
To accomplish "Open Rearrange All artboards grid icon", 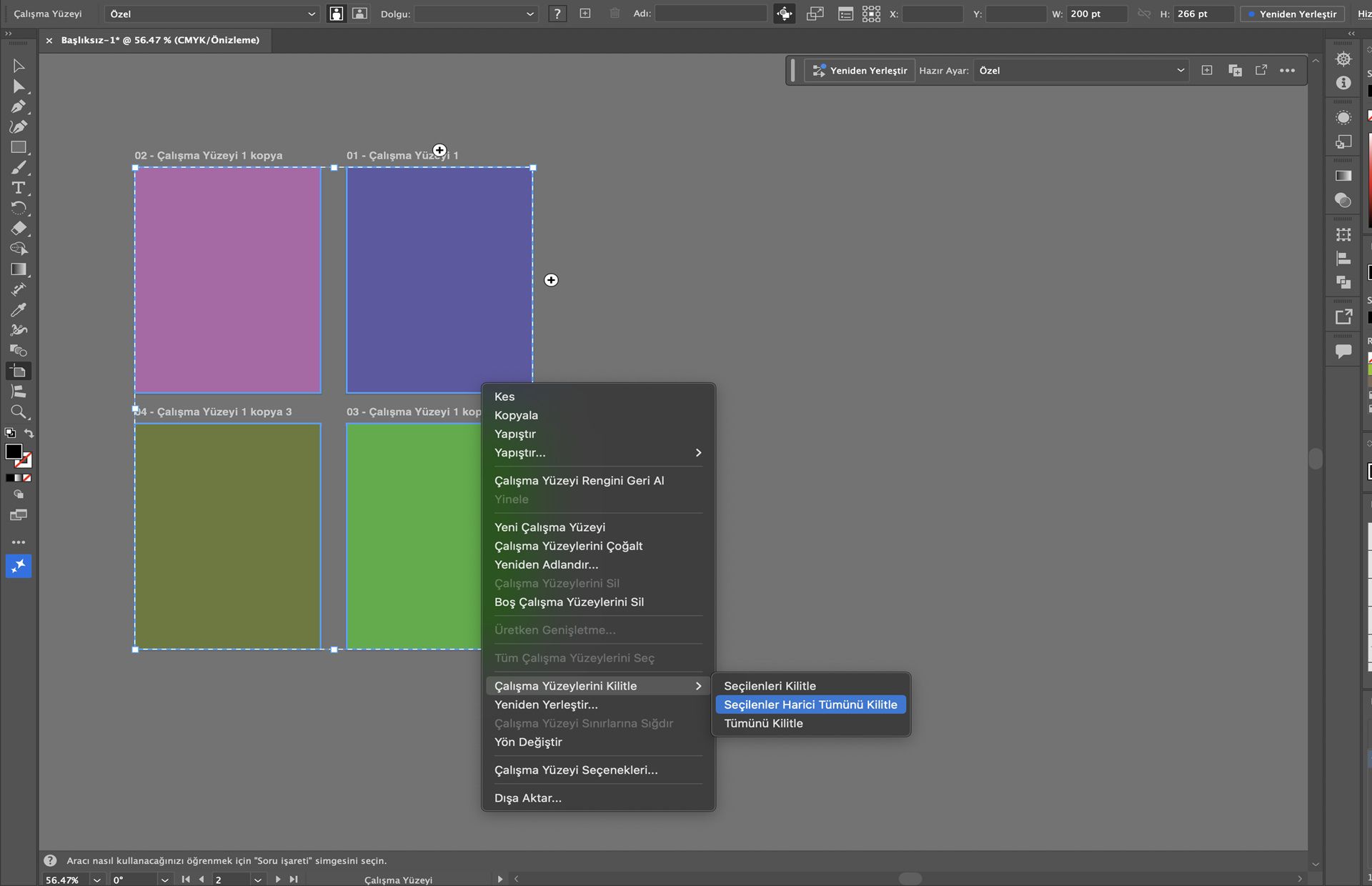I will point(871,14).
